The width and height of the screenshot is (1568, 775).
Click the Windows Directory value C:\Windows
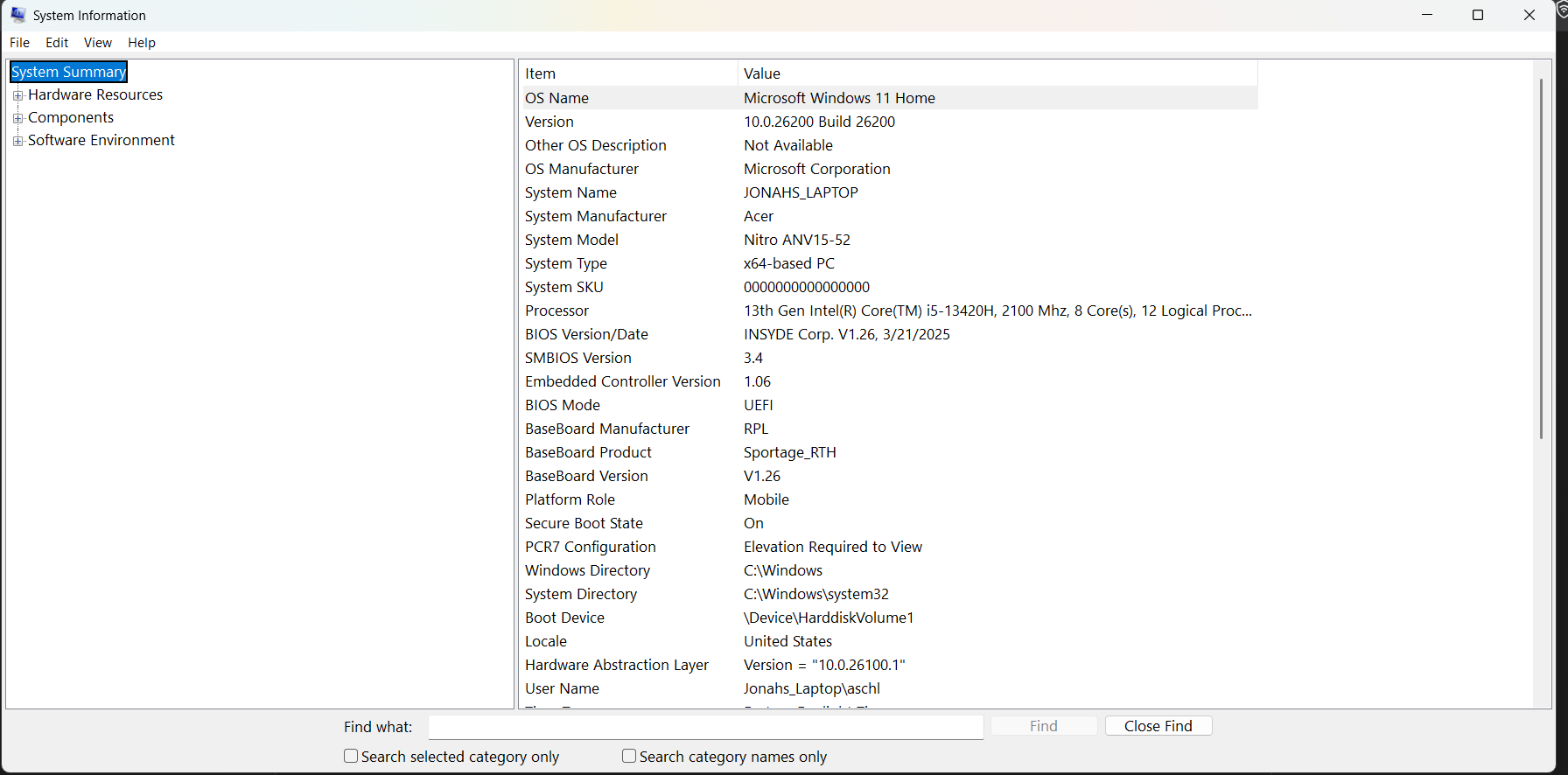pos(783,570)
